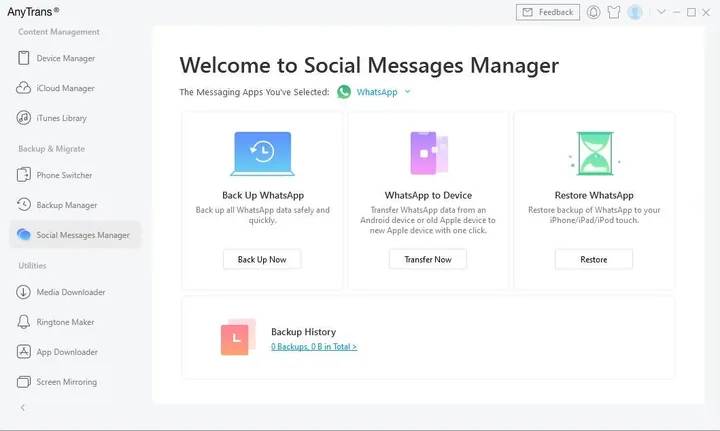Viewport: 720px width, 431px height.
Task: Open Screen Mirroring label
Action: pyautogui.click(x=67, y=382)
